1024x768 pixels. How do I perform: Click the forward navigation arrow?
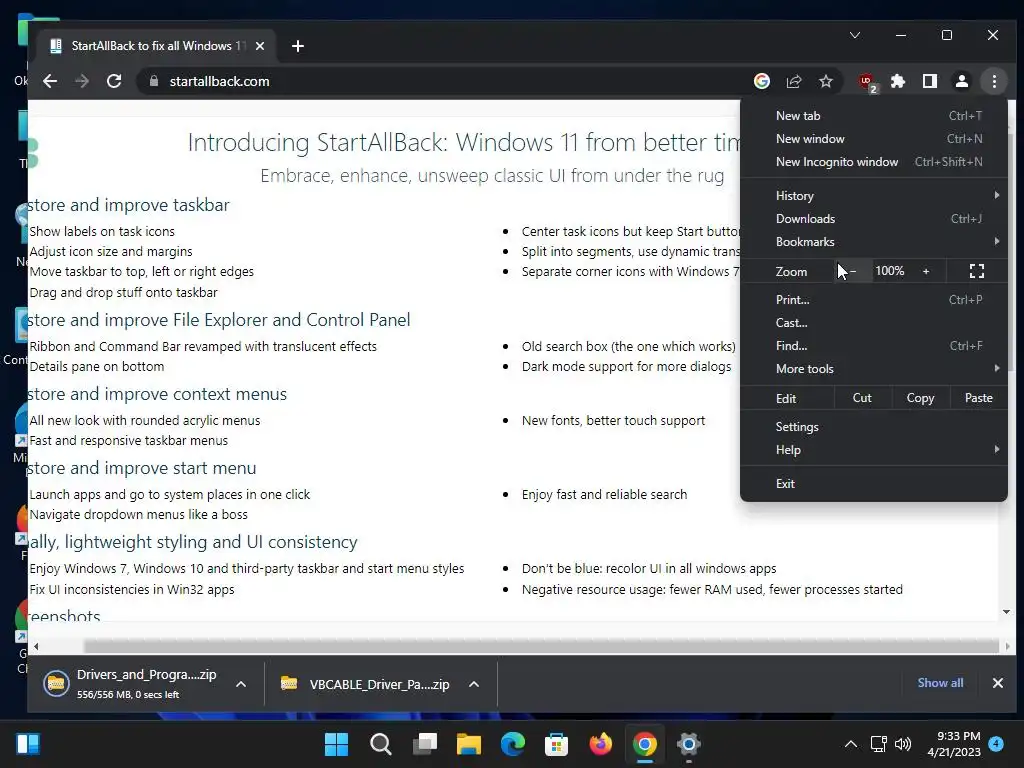click(82, 81)
